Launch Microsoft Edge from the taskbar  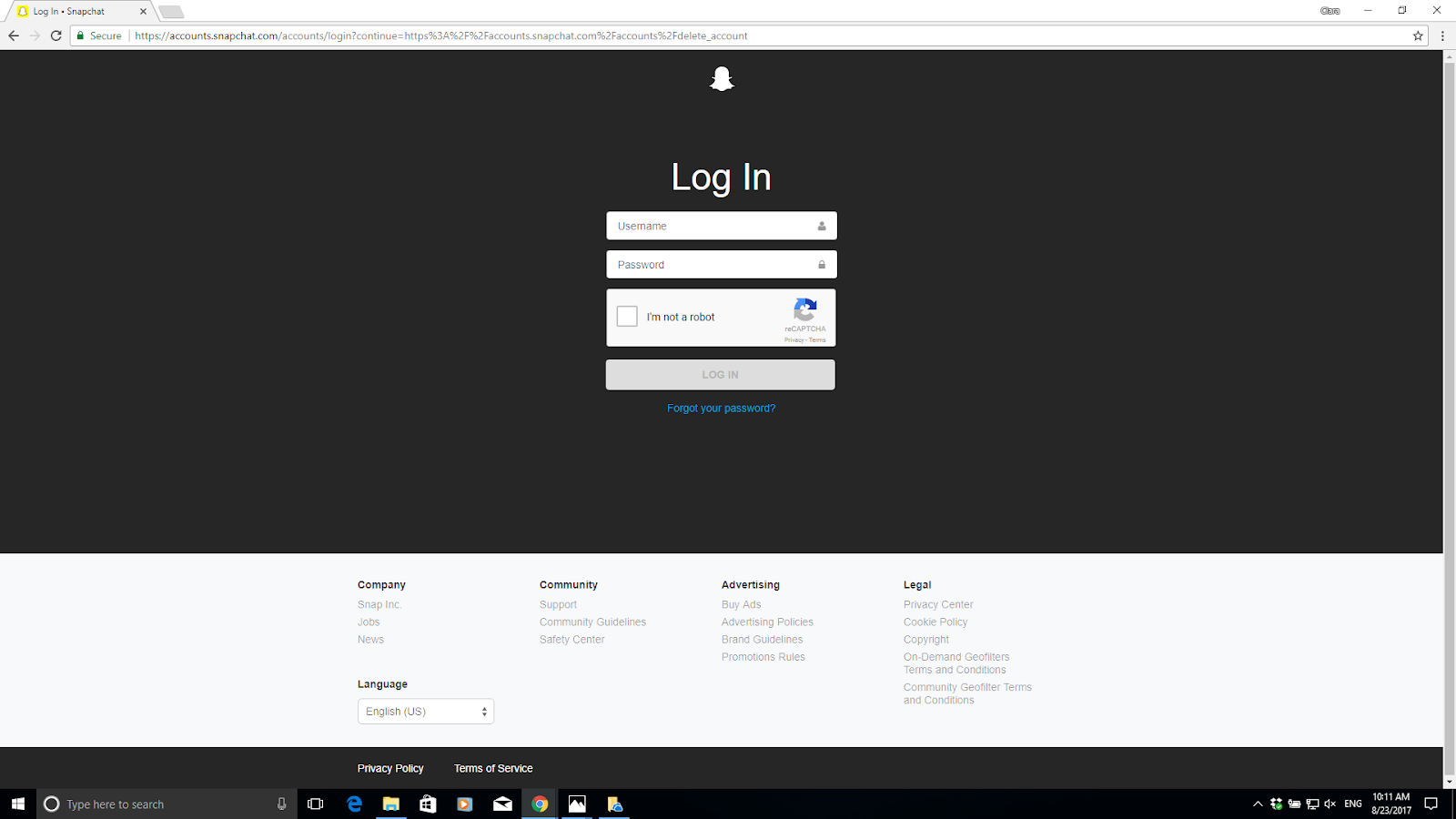pos(354,804)
